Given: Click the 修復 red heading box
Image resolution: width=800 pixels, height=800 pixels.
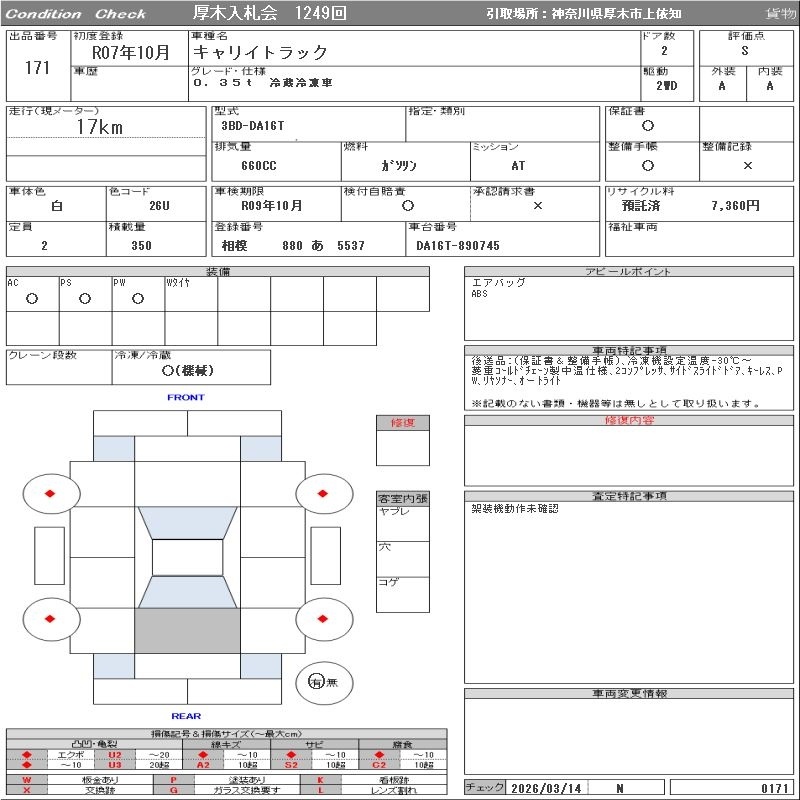Looking at the screenshot, I should 402,423.
